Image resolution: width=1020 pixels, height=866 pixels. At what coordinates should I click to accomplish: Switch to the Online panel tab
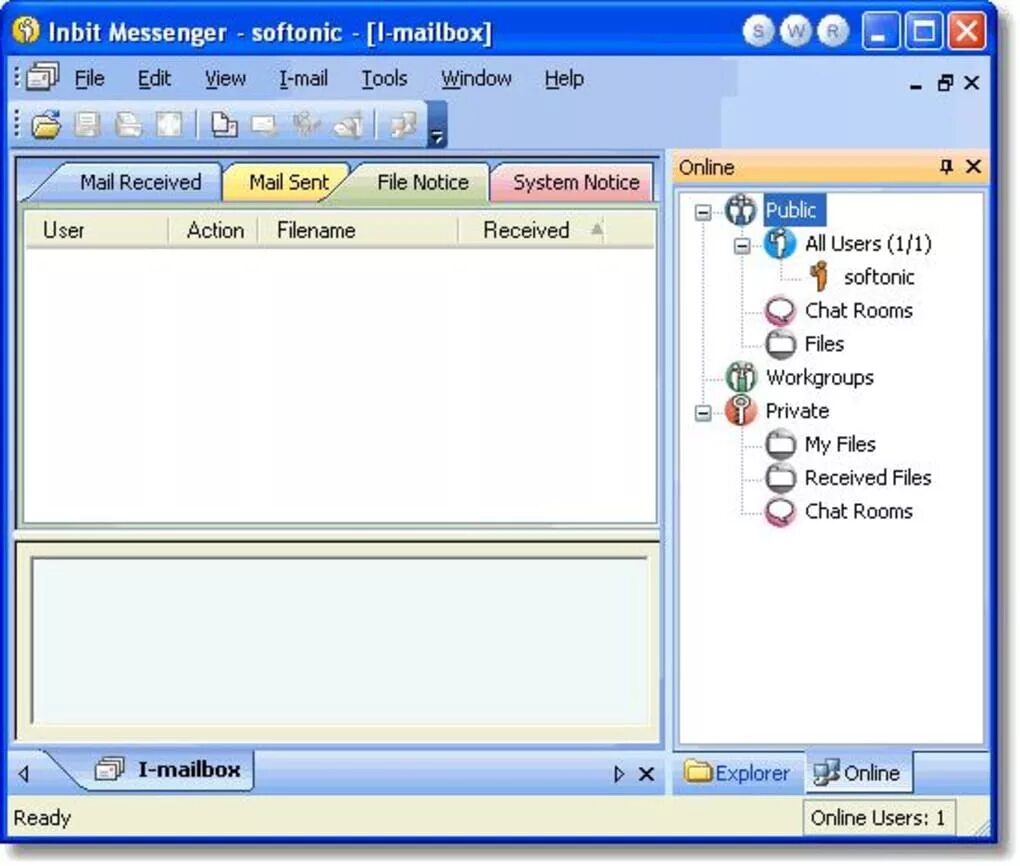[x=857, y=773]
